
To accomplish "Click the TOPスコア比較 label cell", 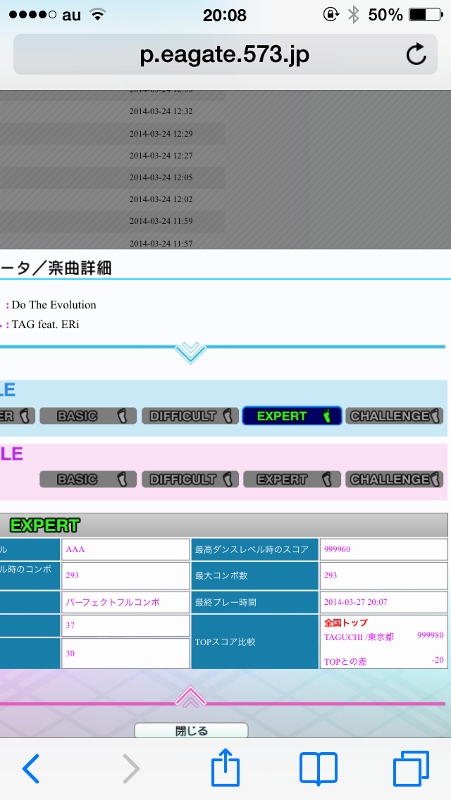I will (256, 642).
